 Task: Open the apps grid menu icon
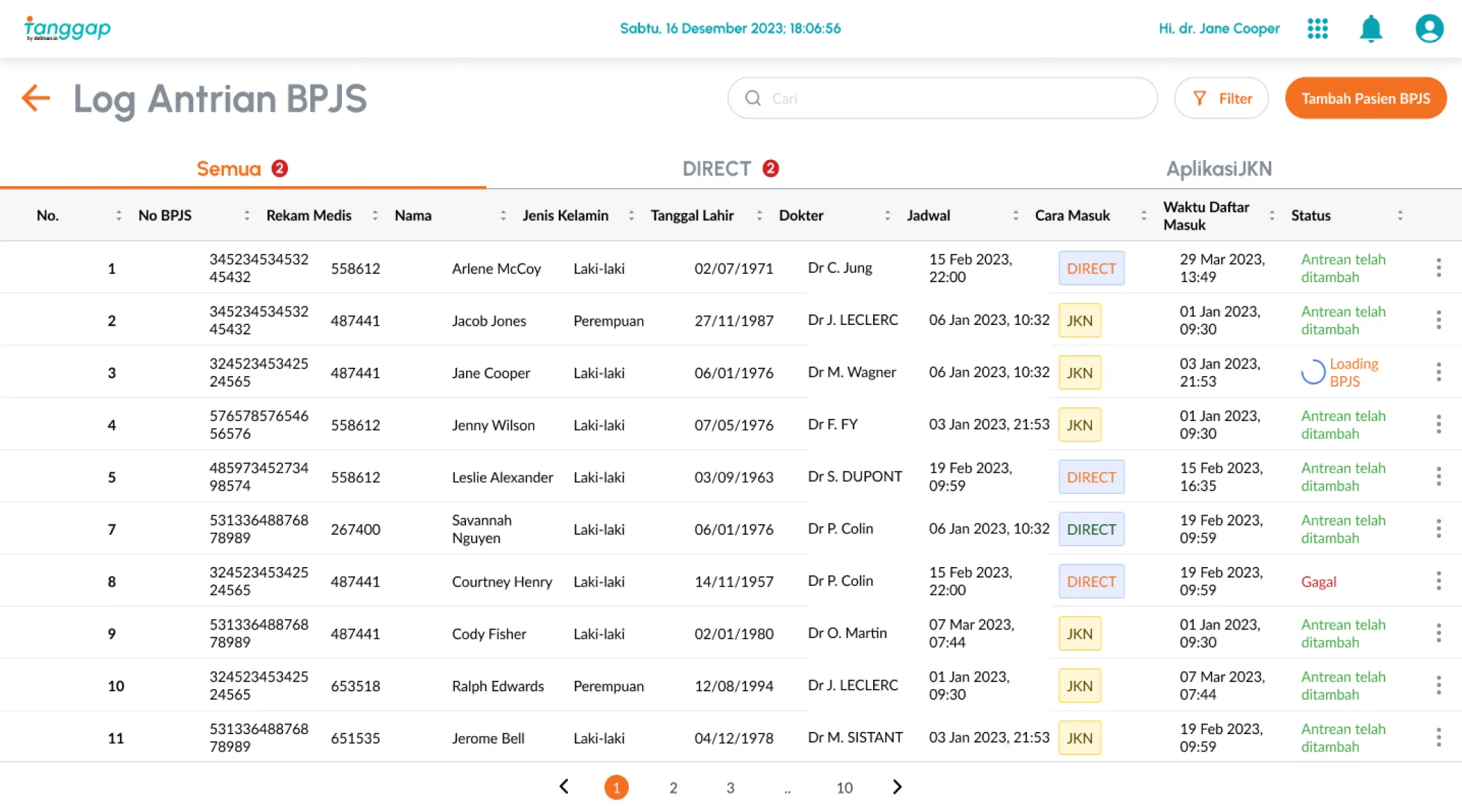[x=1317, y=29]
